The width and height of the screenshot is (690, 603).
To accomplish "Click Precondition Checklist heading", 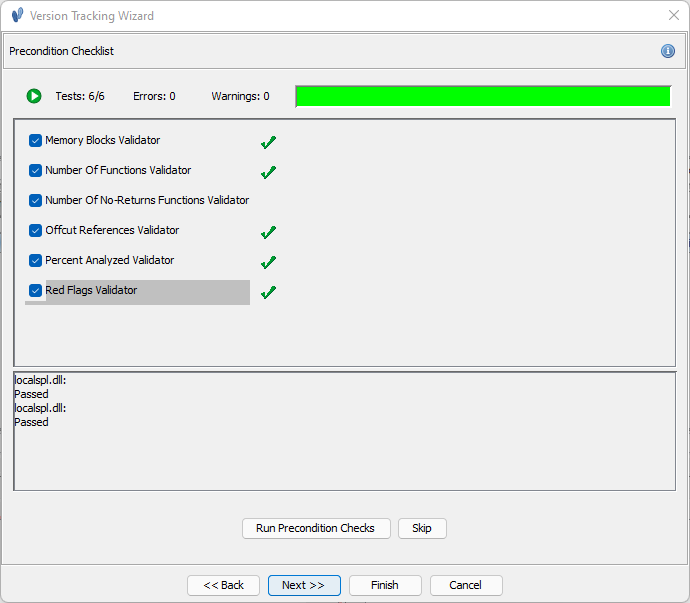I will coord(61,51).
